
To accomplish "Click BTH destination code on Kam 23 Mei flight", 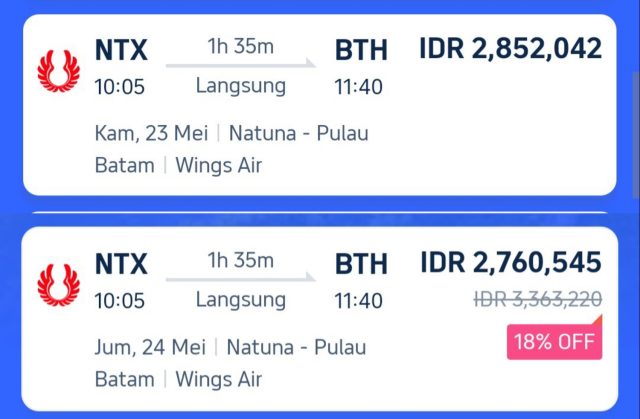I will (361, 50).
